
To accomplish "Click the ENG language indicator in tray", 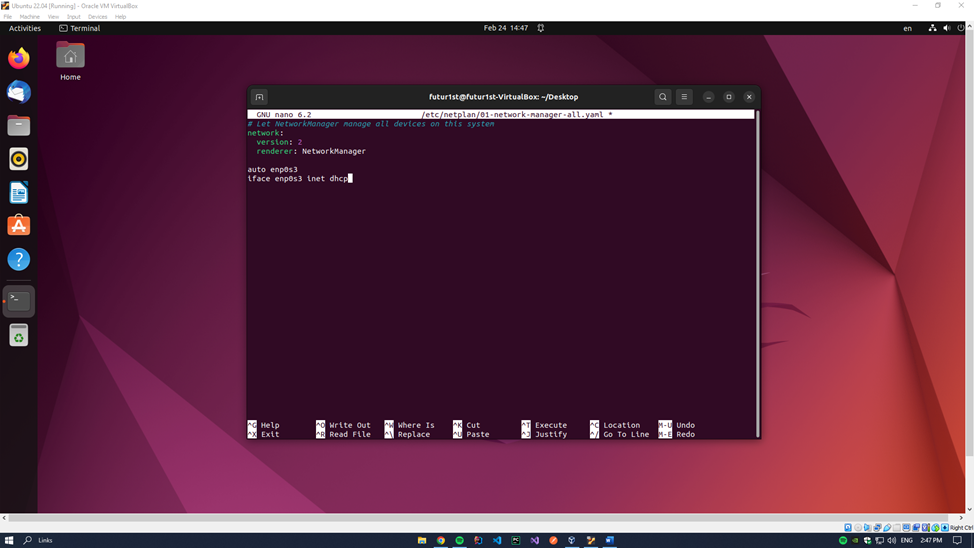I will [x=907, y=541].
